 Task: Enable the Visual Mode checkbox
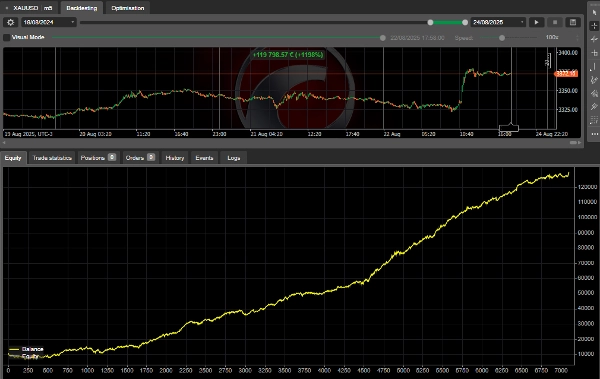point(7,38)
